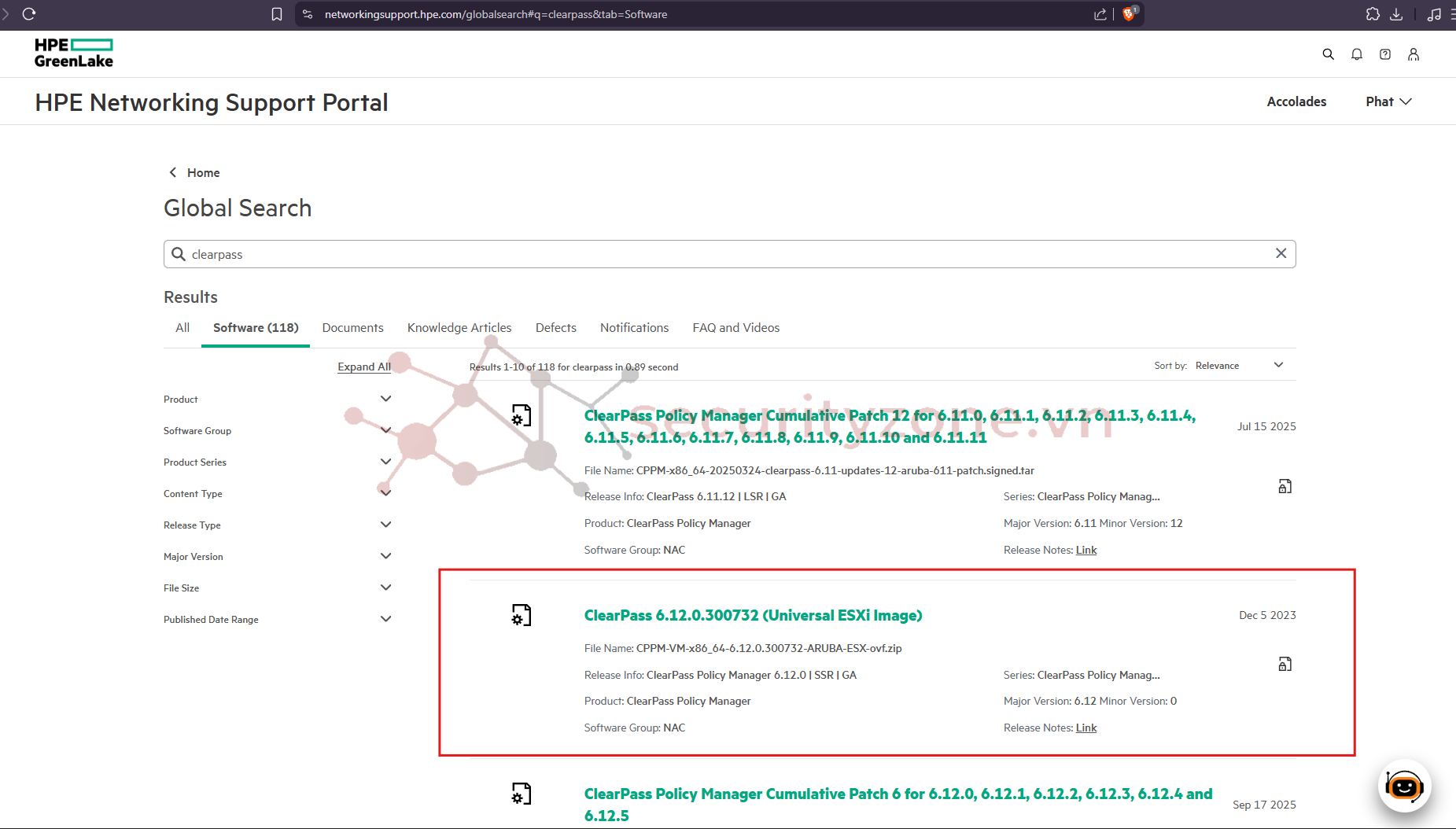
Task: Bookmark the page using browser bookmark icon
Action: point(277,14)
